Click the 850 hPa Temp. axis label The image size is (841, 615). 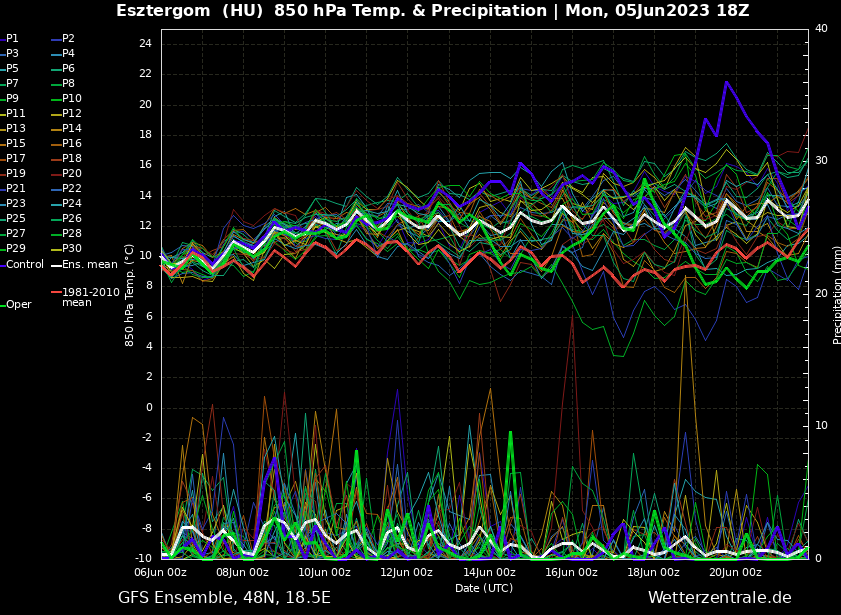[x=130, y=295]
